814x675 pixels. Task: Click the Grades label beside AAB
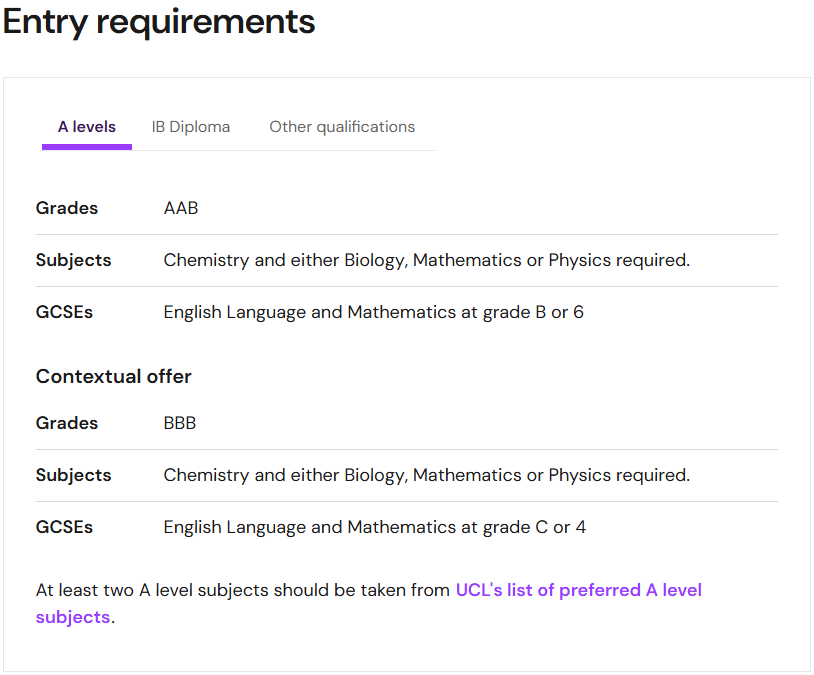pyautogui.click(x=67, y=208)
